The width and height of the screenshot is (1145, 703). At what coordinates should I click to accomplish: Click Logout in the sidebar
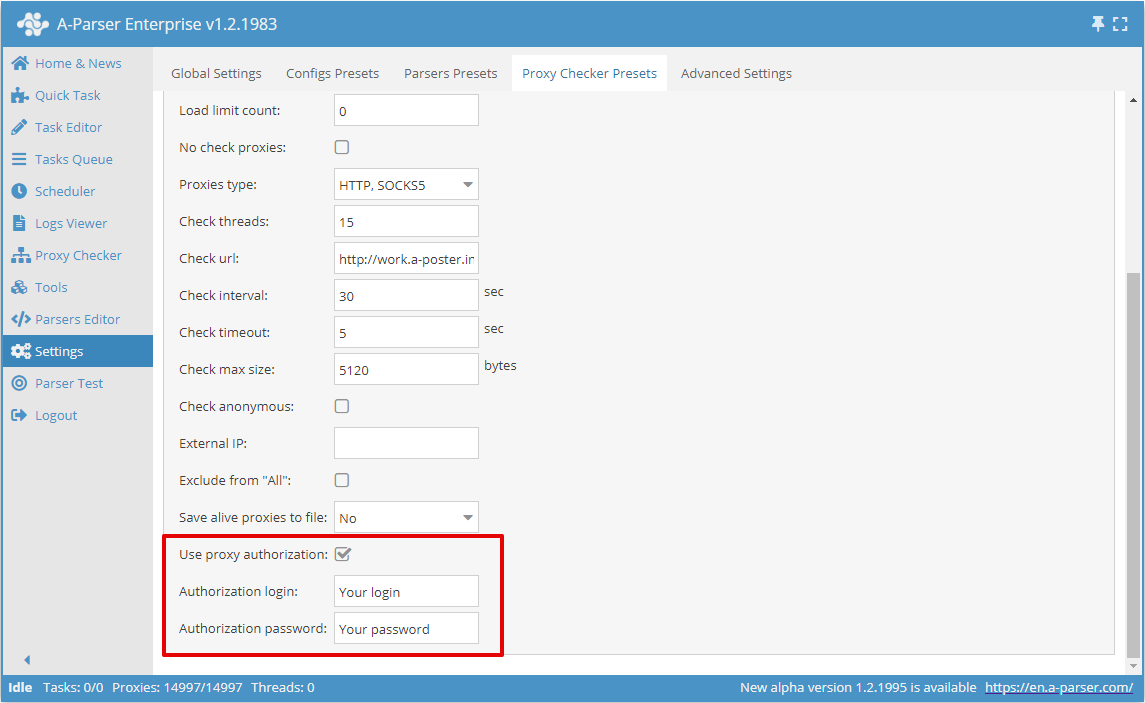[56, 415]
